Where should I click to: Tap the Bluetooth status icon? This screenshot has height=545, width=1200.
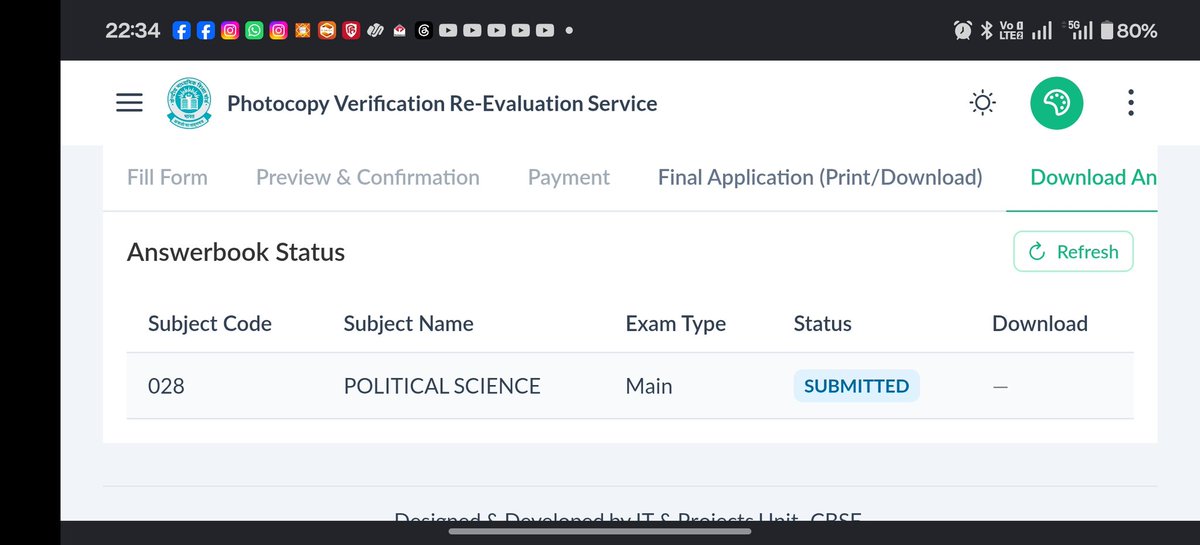point(986,31)
